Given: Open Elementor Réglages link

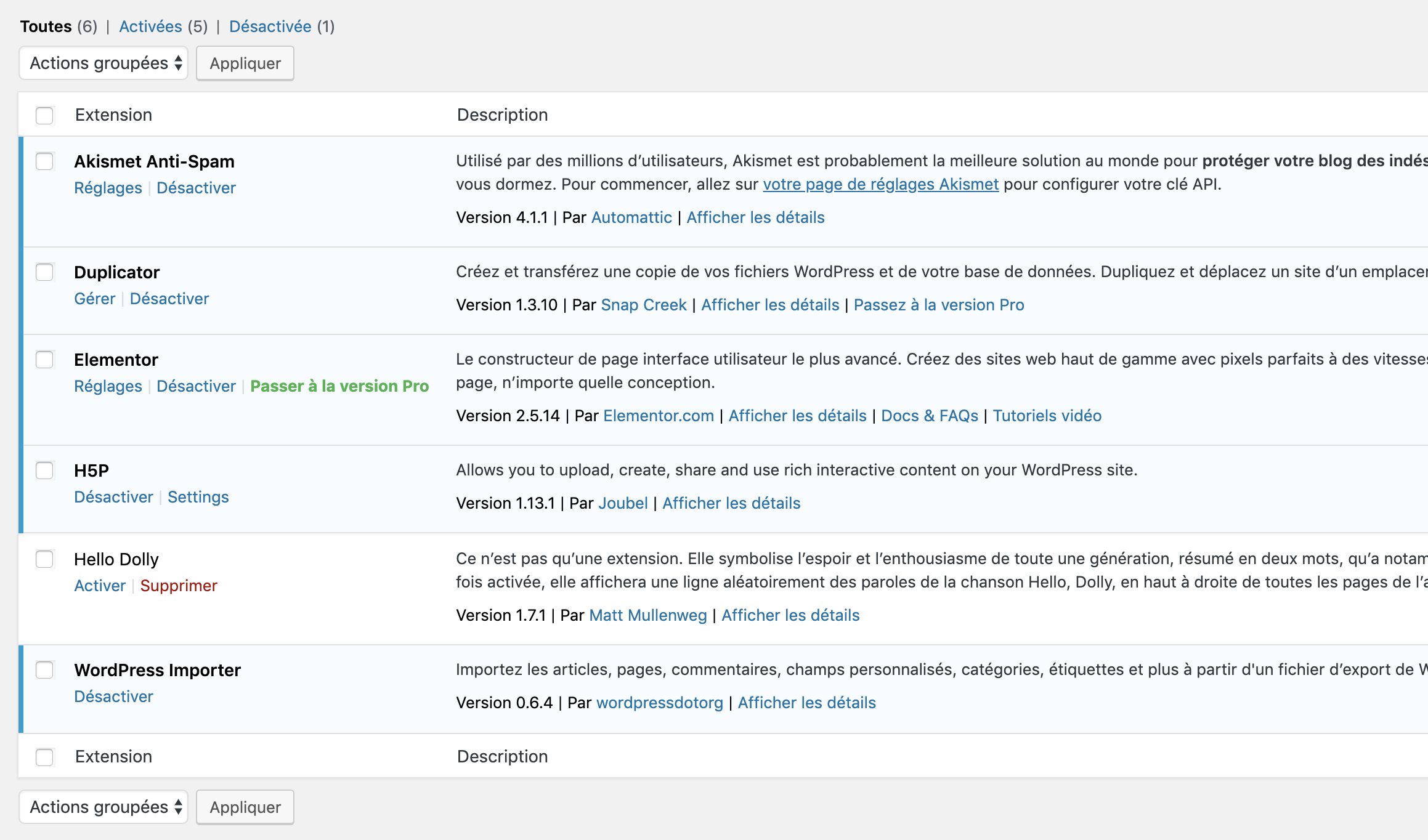Looking at the screenshot, I should coord(108,386).
